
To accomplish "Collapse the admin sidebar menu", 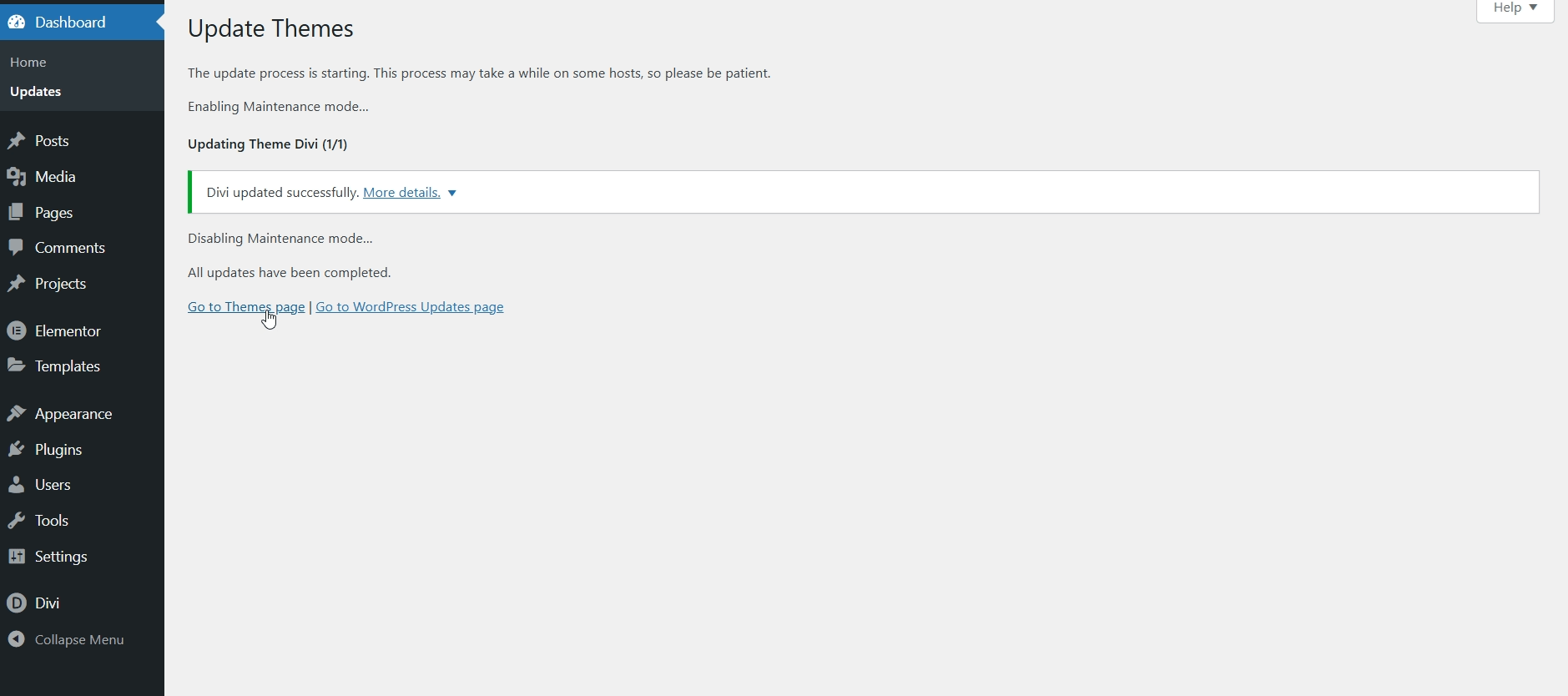I will 67,640.
